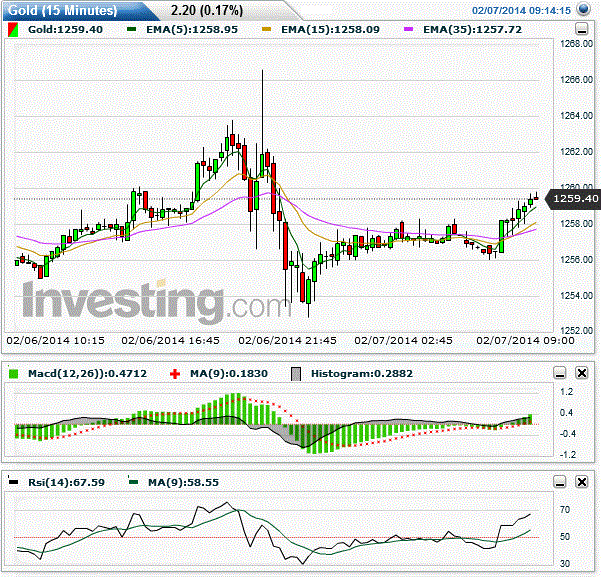
Task: Click the gray Histogram legend swatch
Action: [296, 374]
